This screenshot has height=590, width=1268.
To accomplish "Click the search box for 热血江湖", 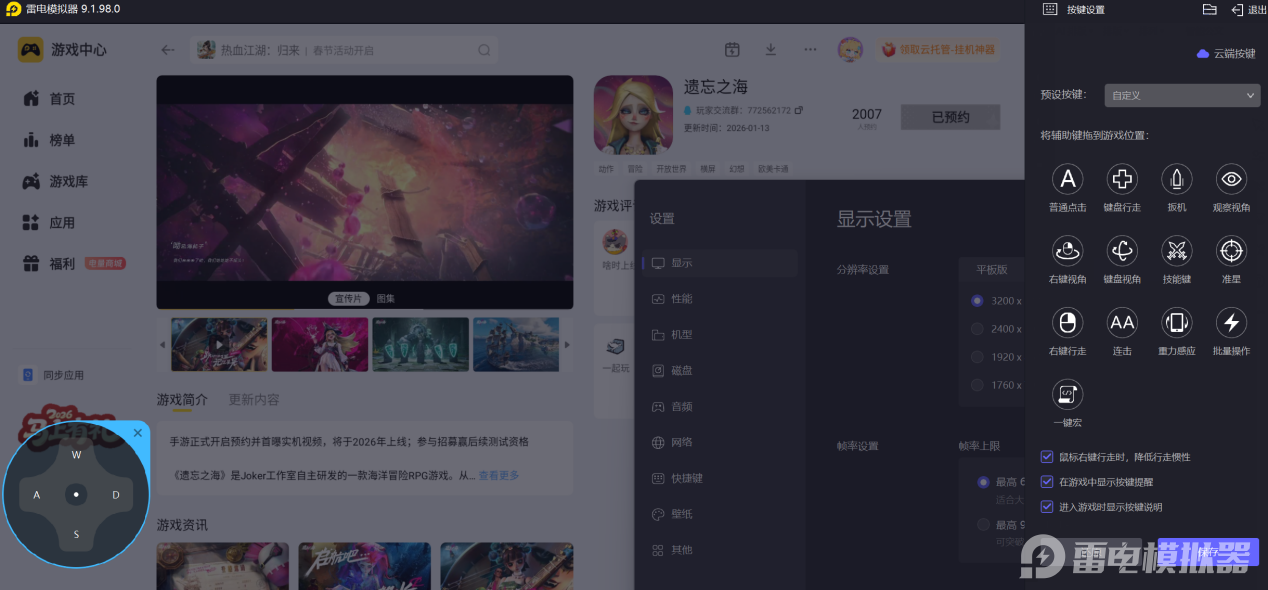I will 345,50.
